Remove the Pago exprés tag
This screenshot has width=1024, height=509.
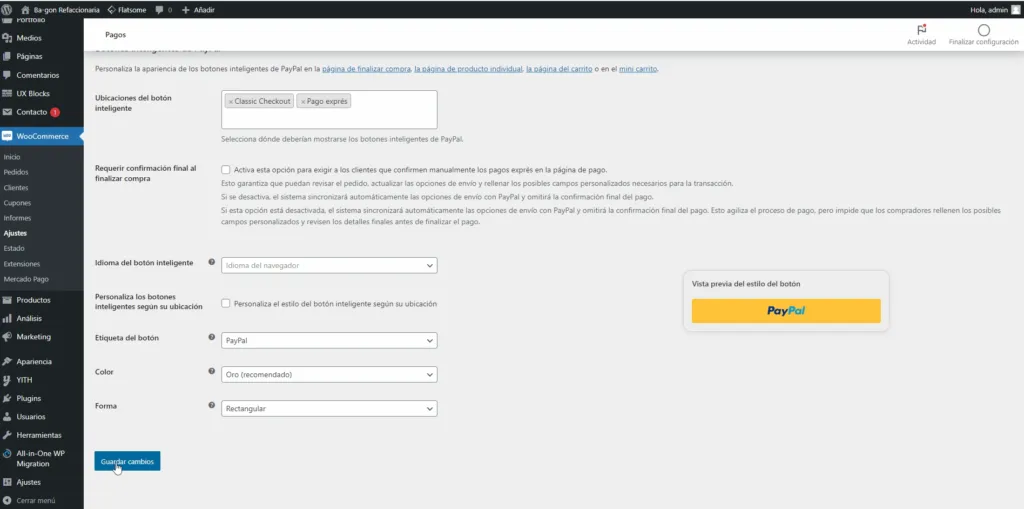(x=303, y=102)
